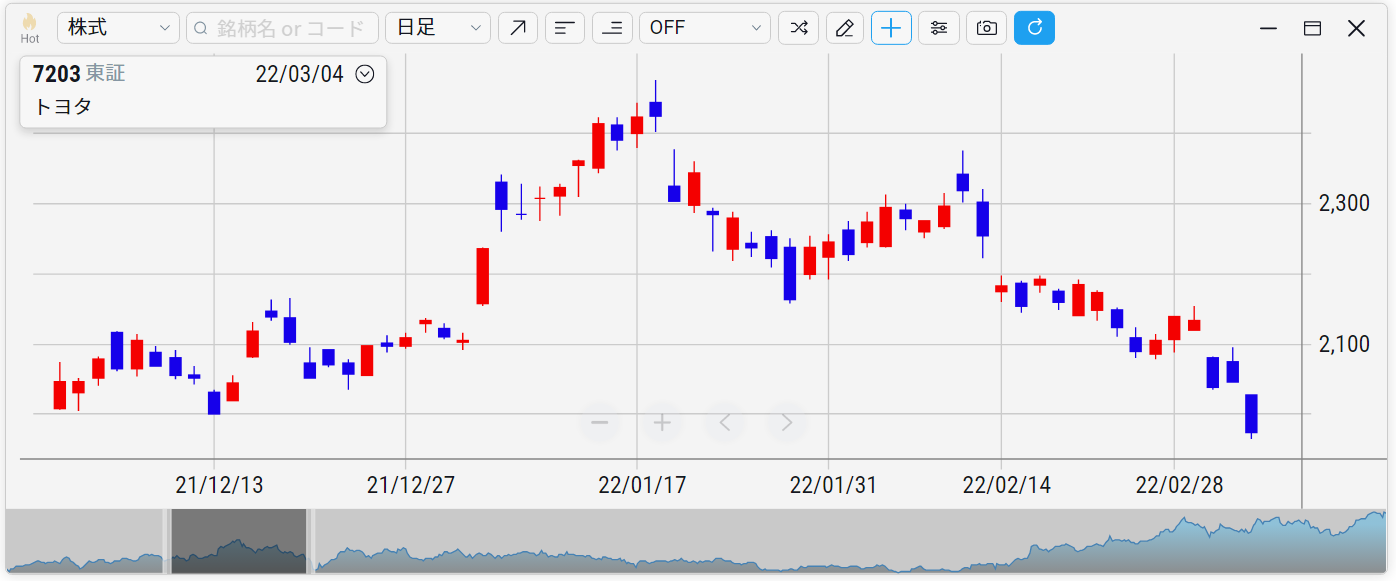Click the date 22/03/04 in the info card
The image size is (1396, 581).
[x=299, y=74]
